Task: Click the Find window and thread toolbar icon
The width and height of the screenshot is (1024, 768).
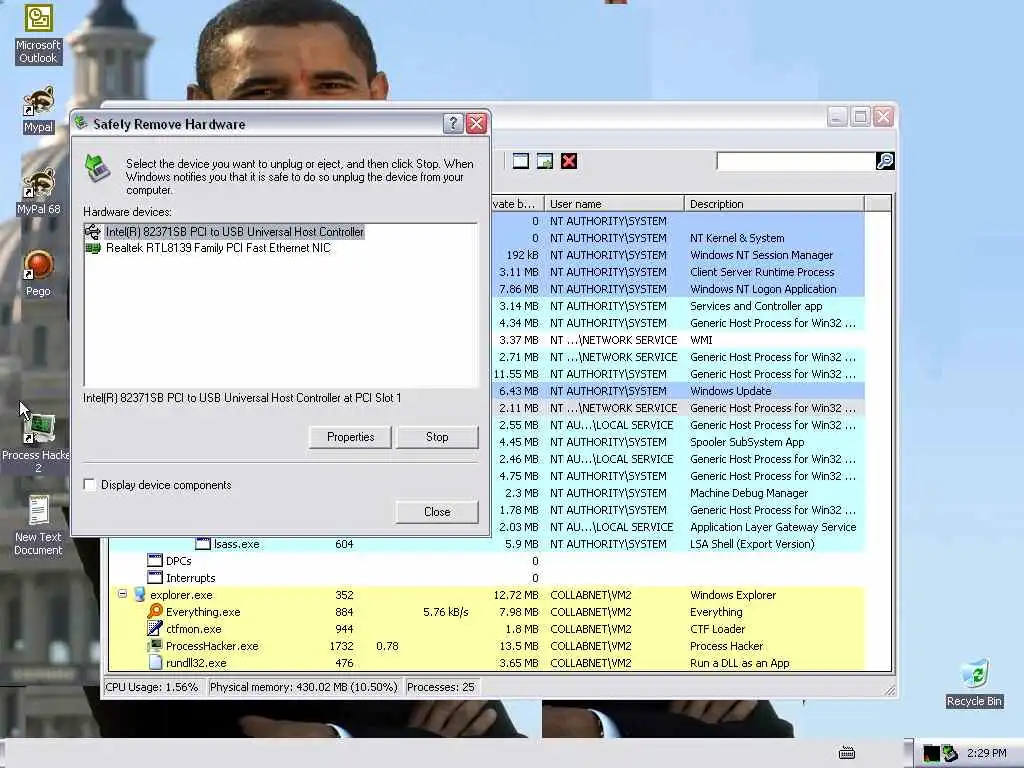Action: pyautogui.click(x=545, y=161)
